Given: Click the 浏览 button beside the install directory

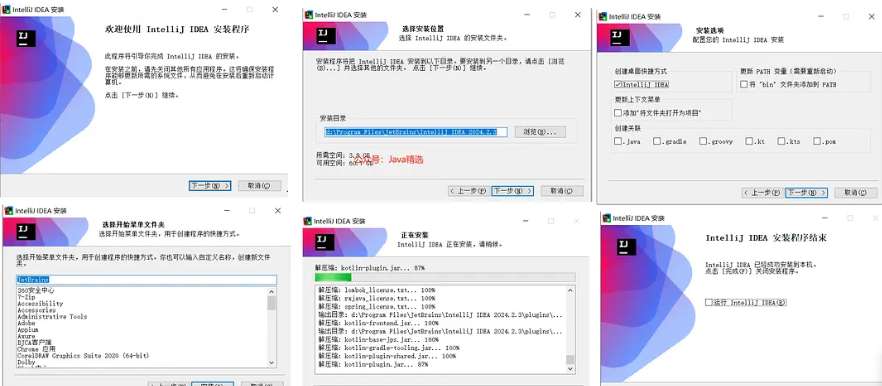Looking at the screenshot, I should coord(540,132).
